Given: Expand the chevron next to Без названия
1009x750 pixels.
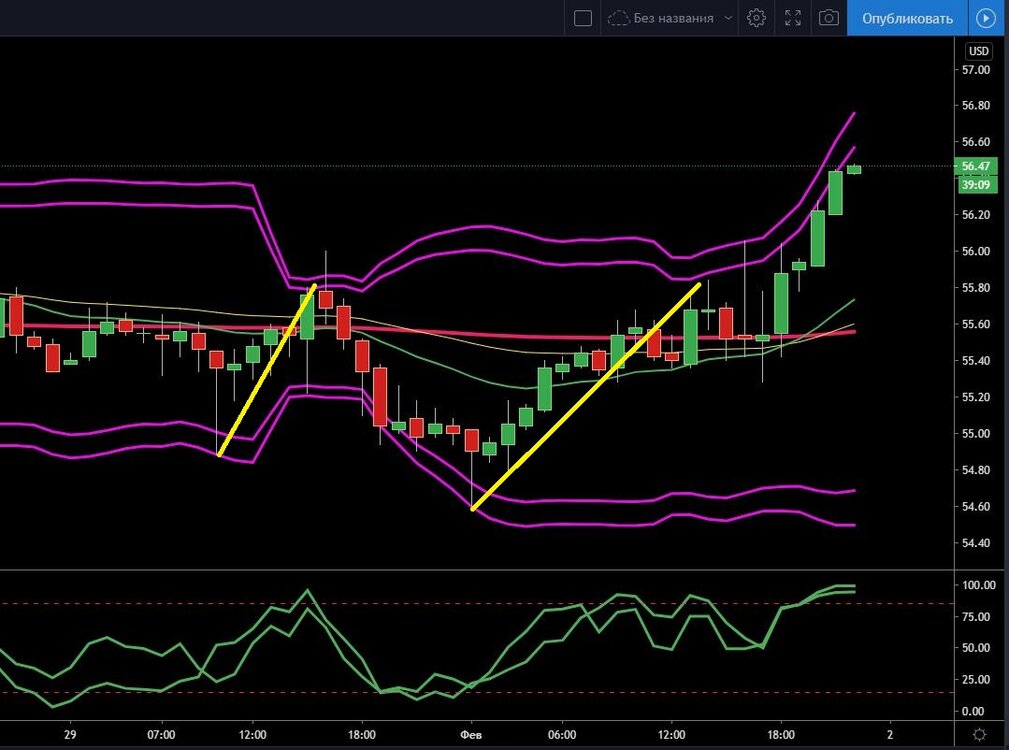Looking at the screenshot, I should tap(728, 18).
